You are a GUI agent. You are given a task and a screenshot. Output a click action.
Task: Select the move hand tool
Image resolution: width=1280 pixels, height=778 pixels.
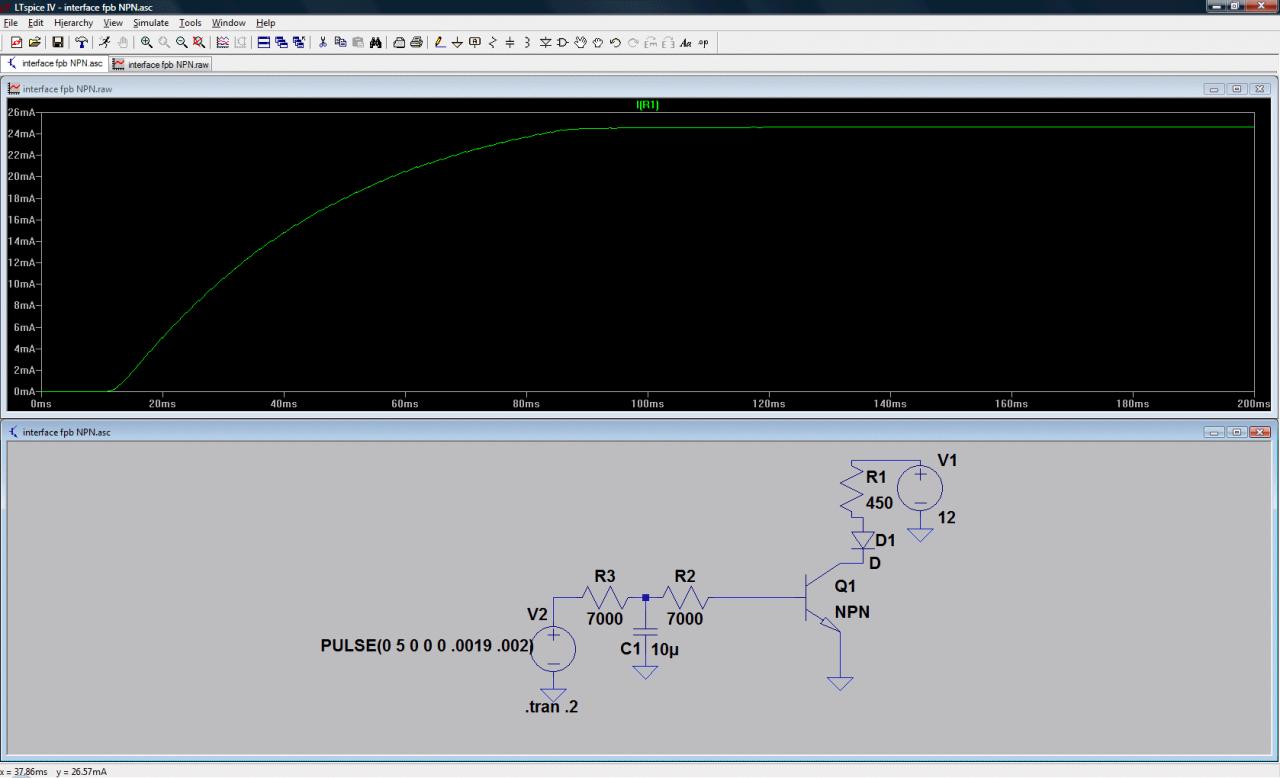coord(581,42)
